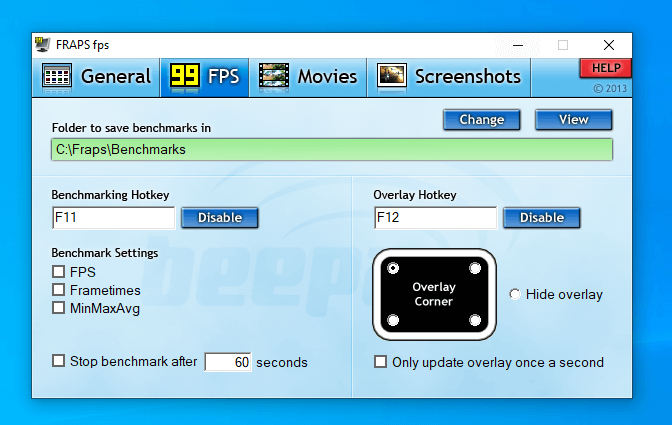The height and width of the screenshot is (425, 672).
Task: Click the 60 seconds duration field
Action: [228, 362]
